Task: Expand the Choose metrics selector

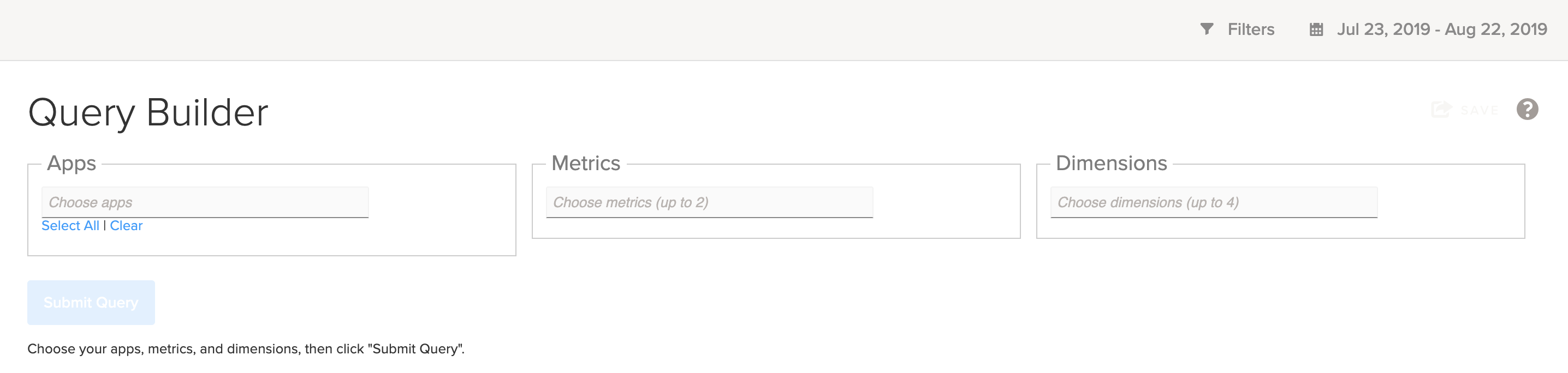Action: 709,202
